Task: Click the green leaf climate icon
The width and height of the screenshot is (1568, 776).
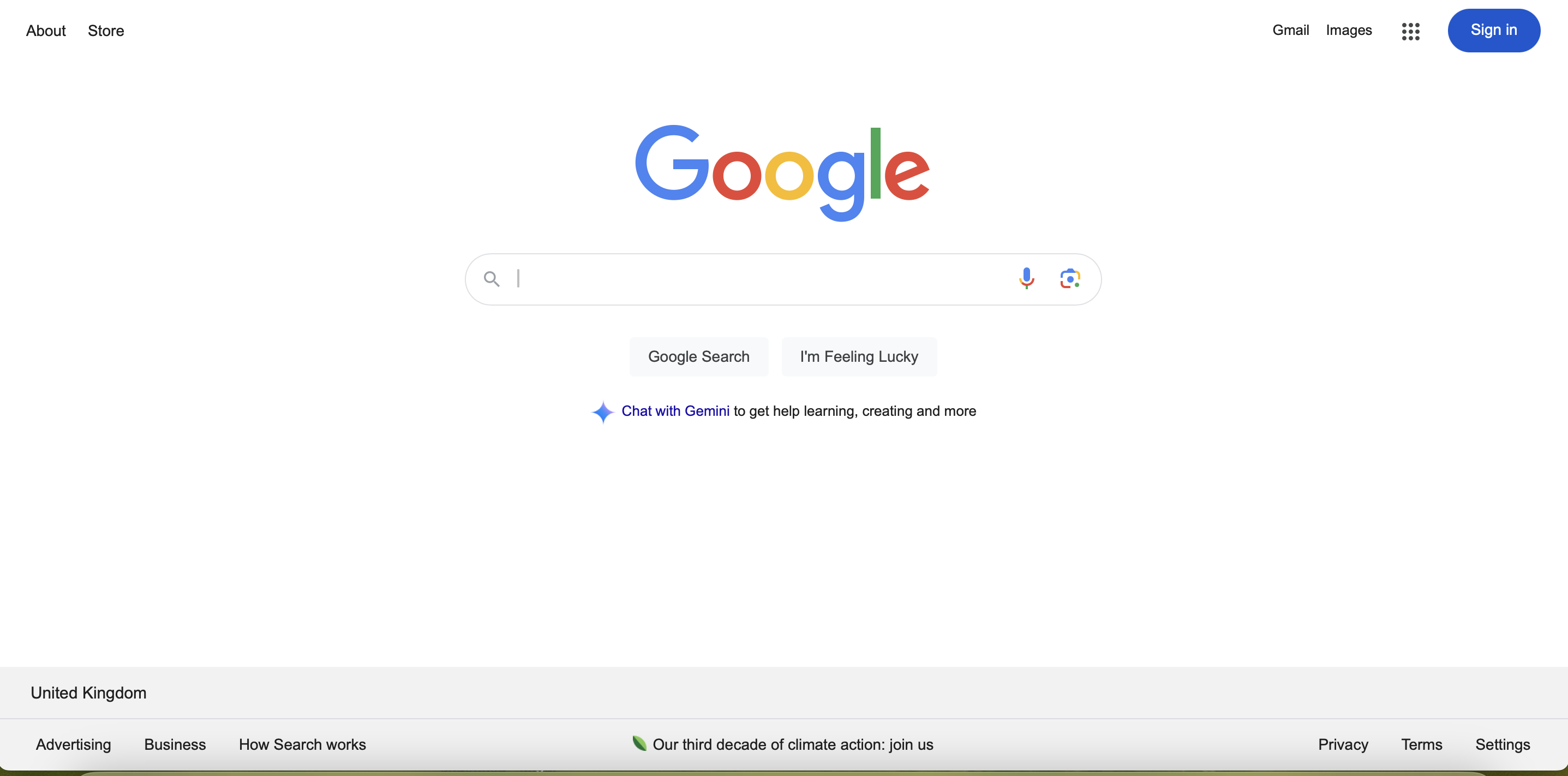Action: [638, 743]
